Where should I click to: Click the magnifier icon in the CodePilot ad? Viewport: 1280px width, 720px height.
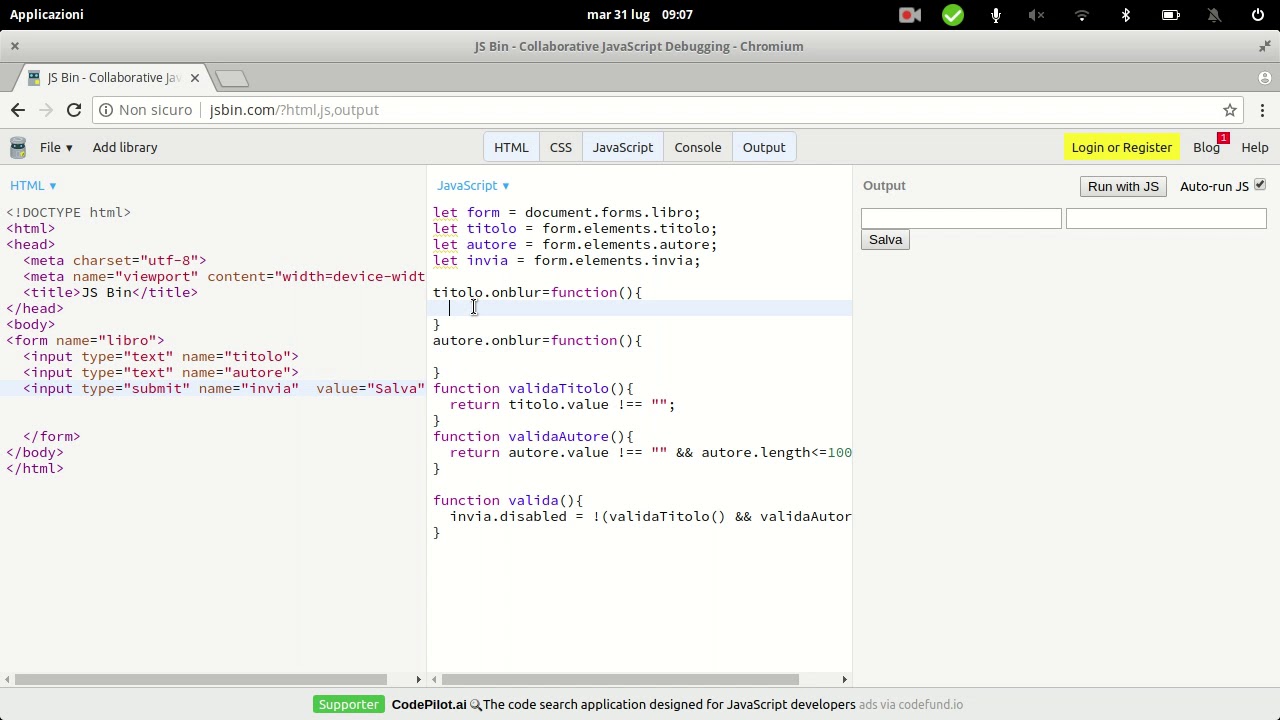[476, 705]
